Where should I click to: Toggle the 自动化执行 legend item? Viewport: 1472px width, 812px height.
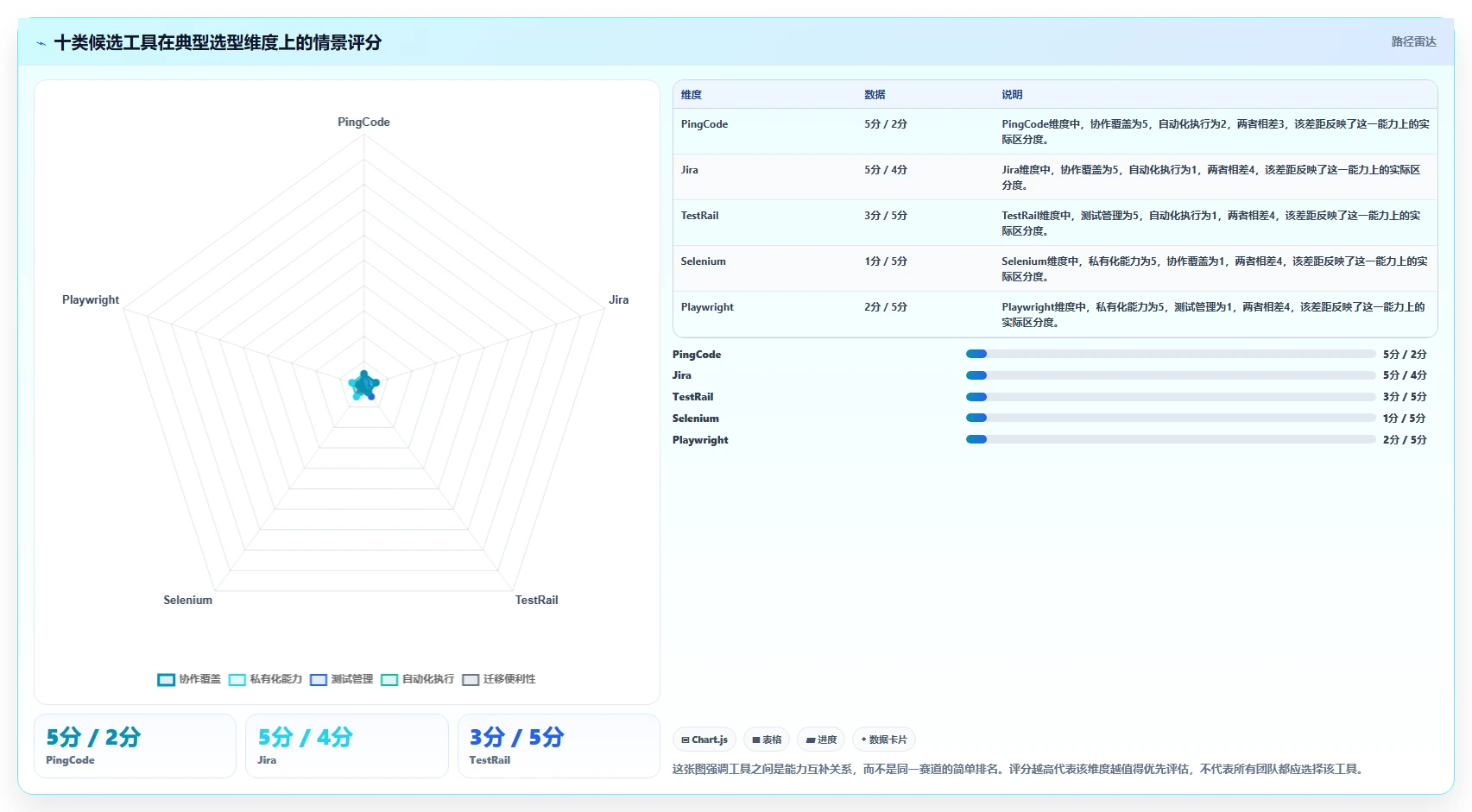pyautogui.click(x=418, y=679)
